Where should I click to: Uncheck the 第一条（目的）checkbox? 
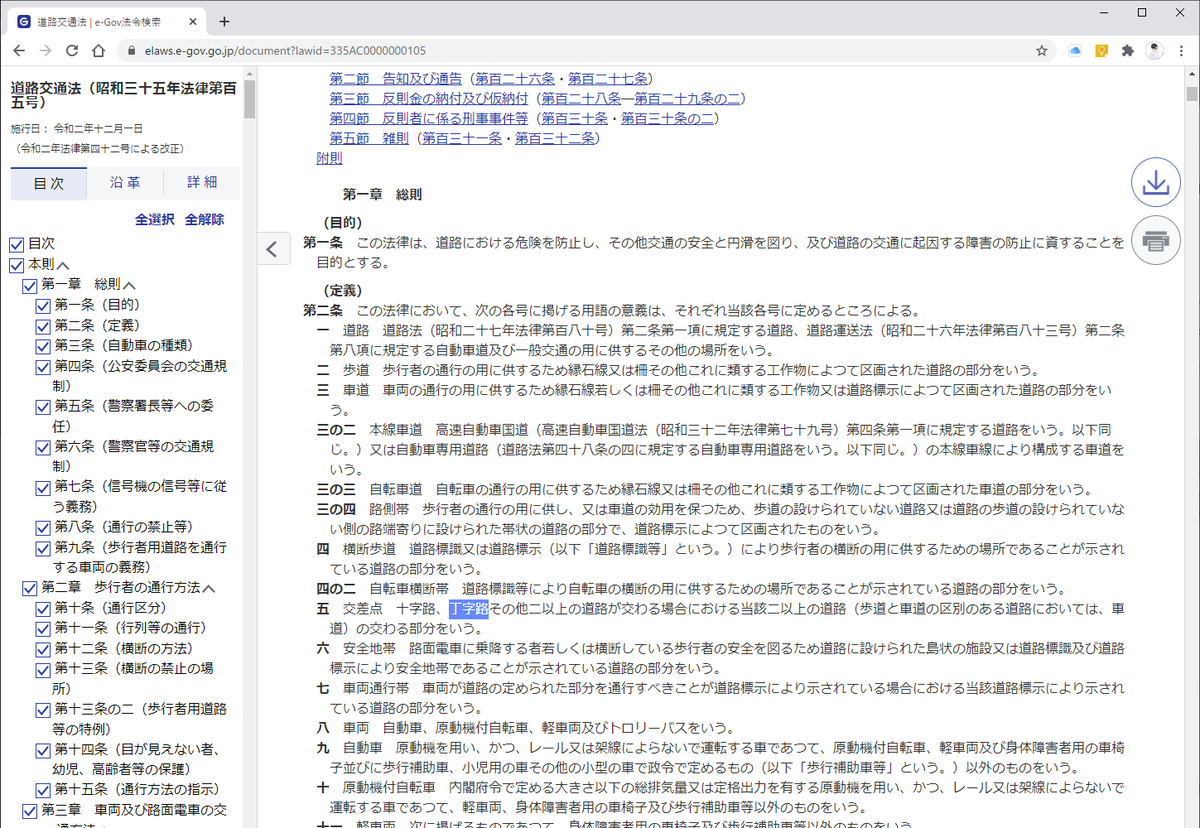click(41, 305)
